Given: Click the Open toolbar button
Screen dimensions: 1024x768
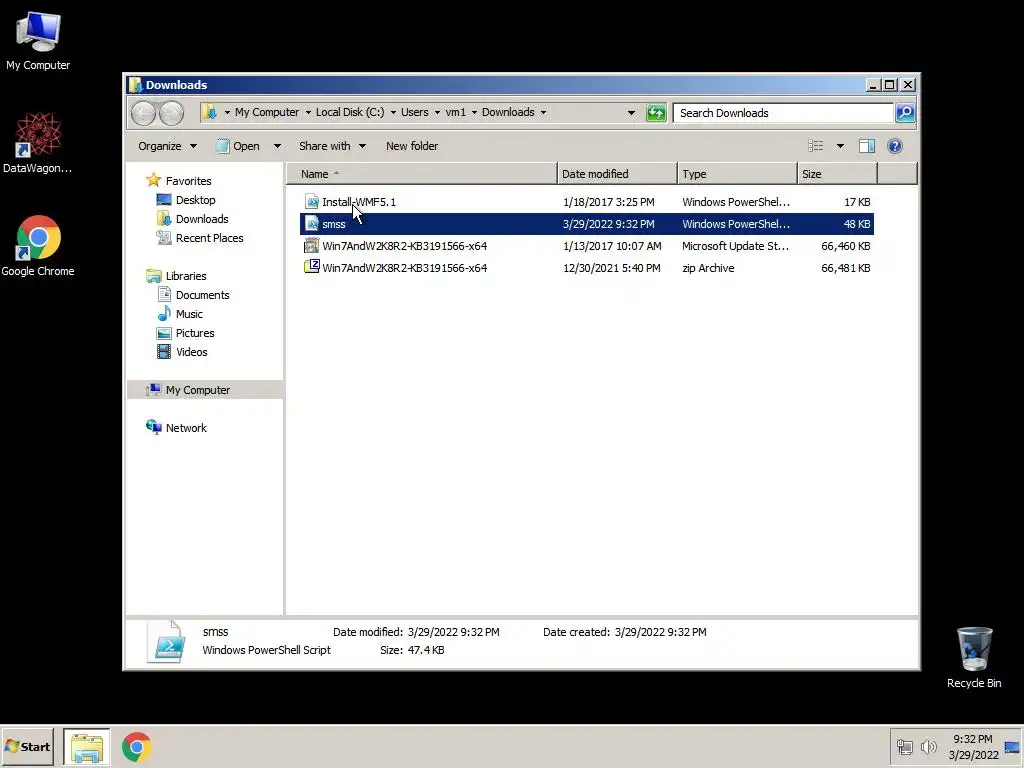Looking at the screenshot, I should point(239,146).
